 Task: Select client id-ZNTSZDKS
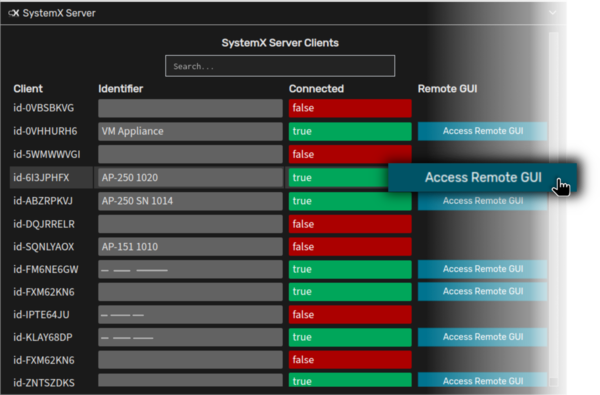(44, 382)
